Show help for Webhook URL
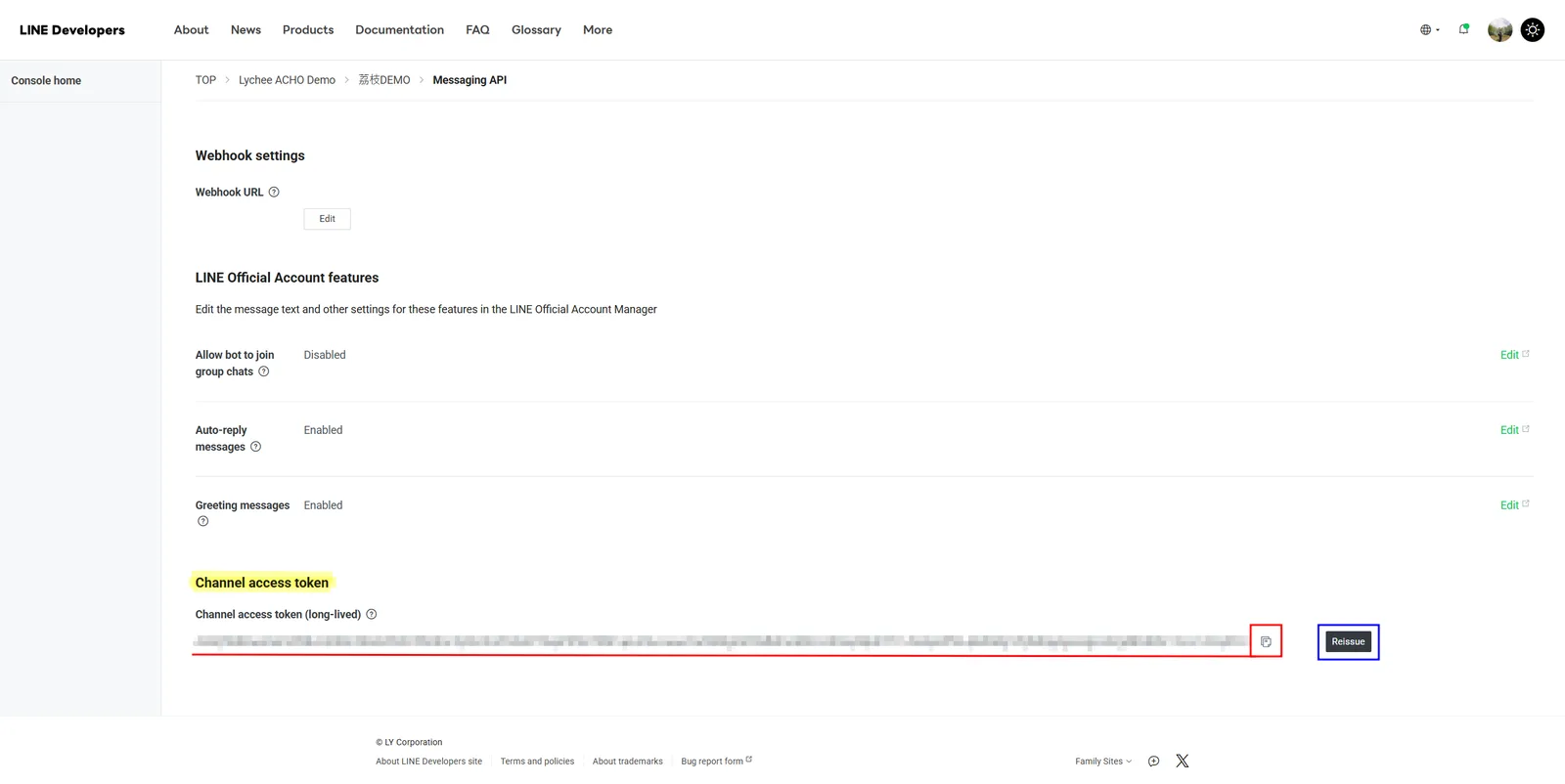This screenshot has height=784, width=1565. pos(274,192)
